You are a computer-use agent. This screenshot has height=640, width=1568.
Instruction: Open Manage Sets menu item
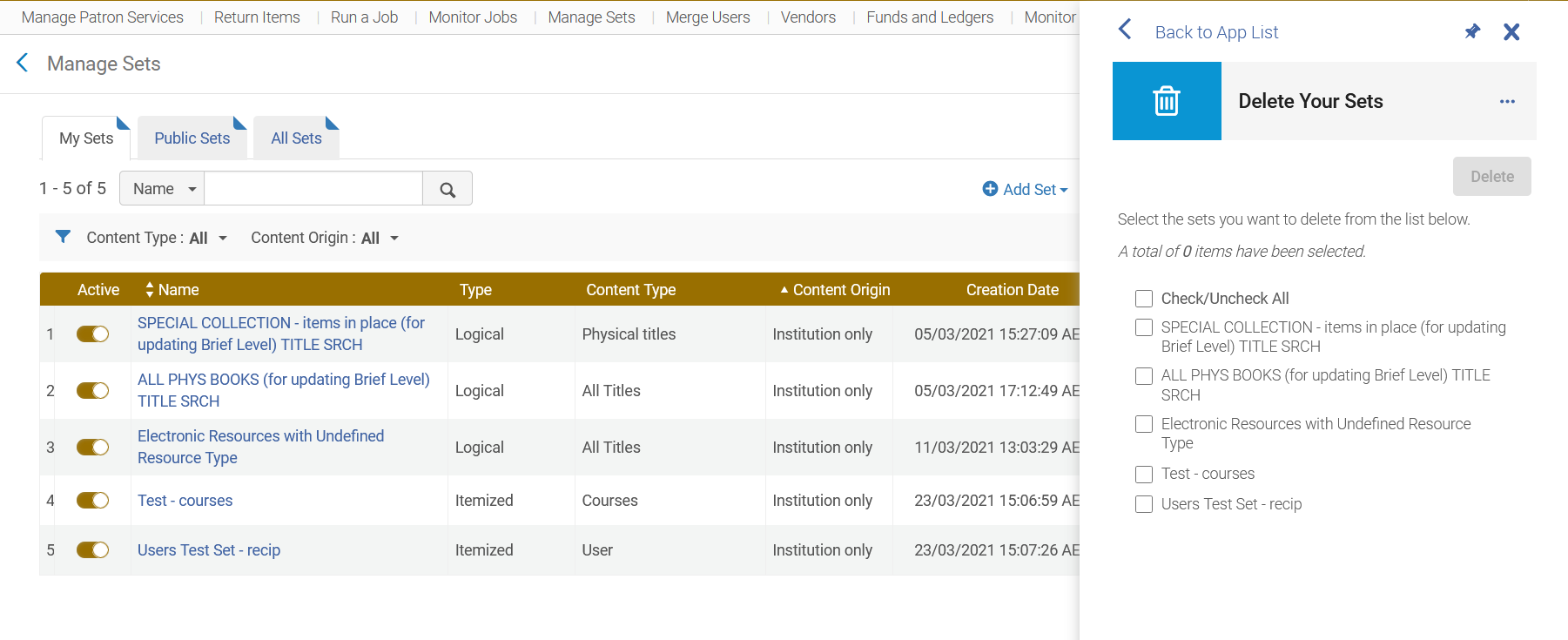(x=591, y=17)
